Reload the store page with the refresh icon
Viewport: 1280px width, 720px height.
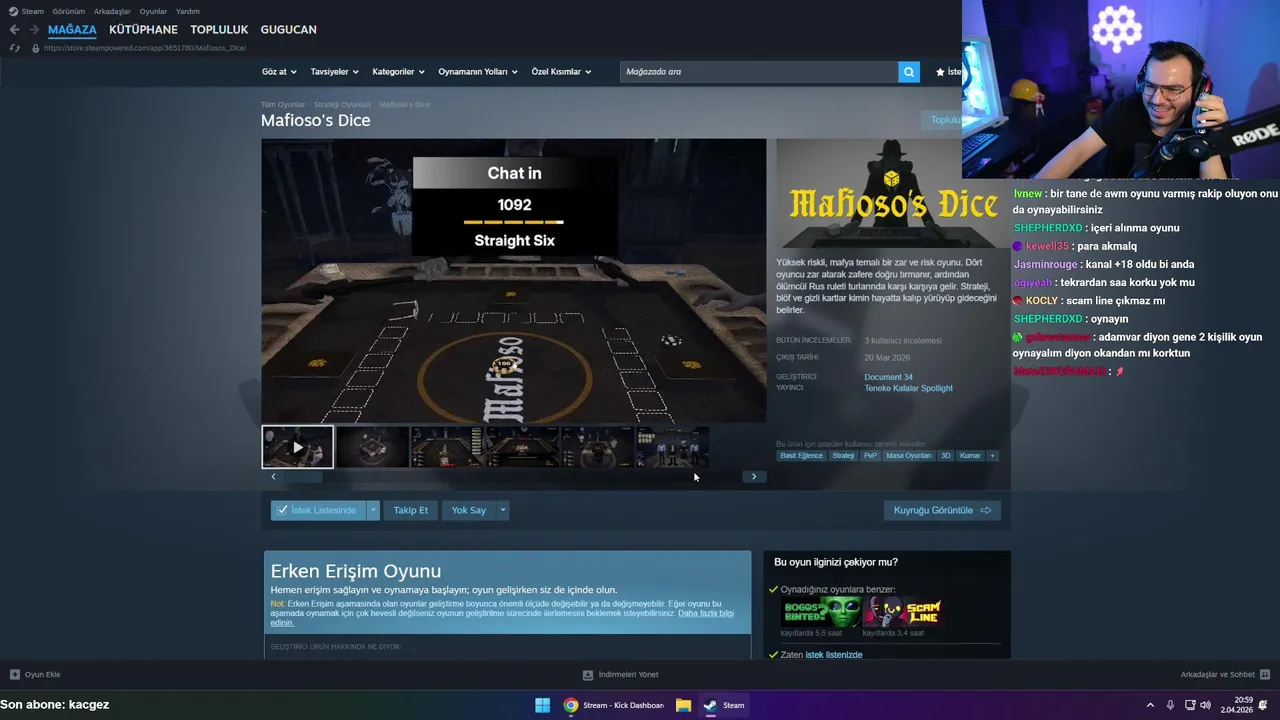(14, 48)
